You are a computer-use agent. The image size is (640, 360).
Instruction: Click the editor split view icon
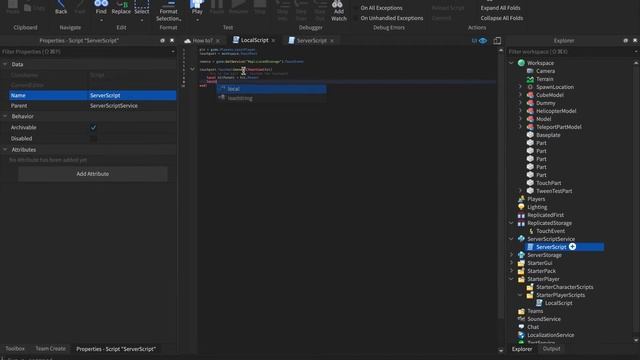497,40
